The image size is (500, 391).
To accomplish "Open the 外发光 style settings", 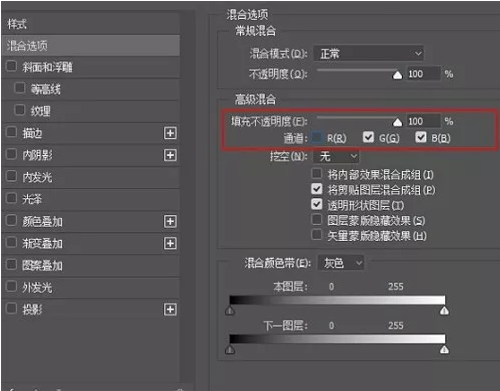I will [37, 288].
